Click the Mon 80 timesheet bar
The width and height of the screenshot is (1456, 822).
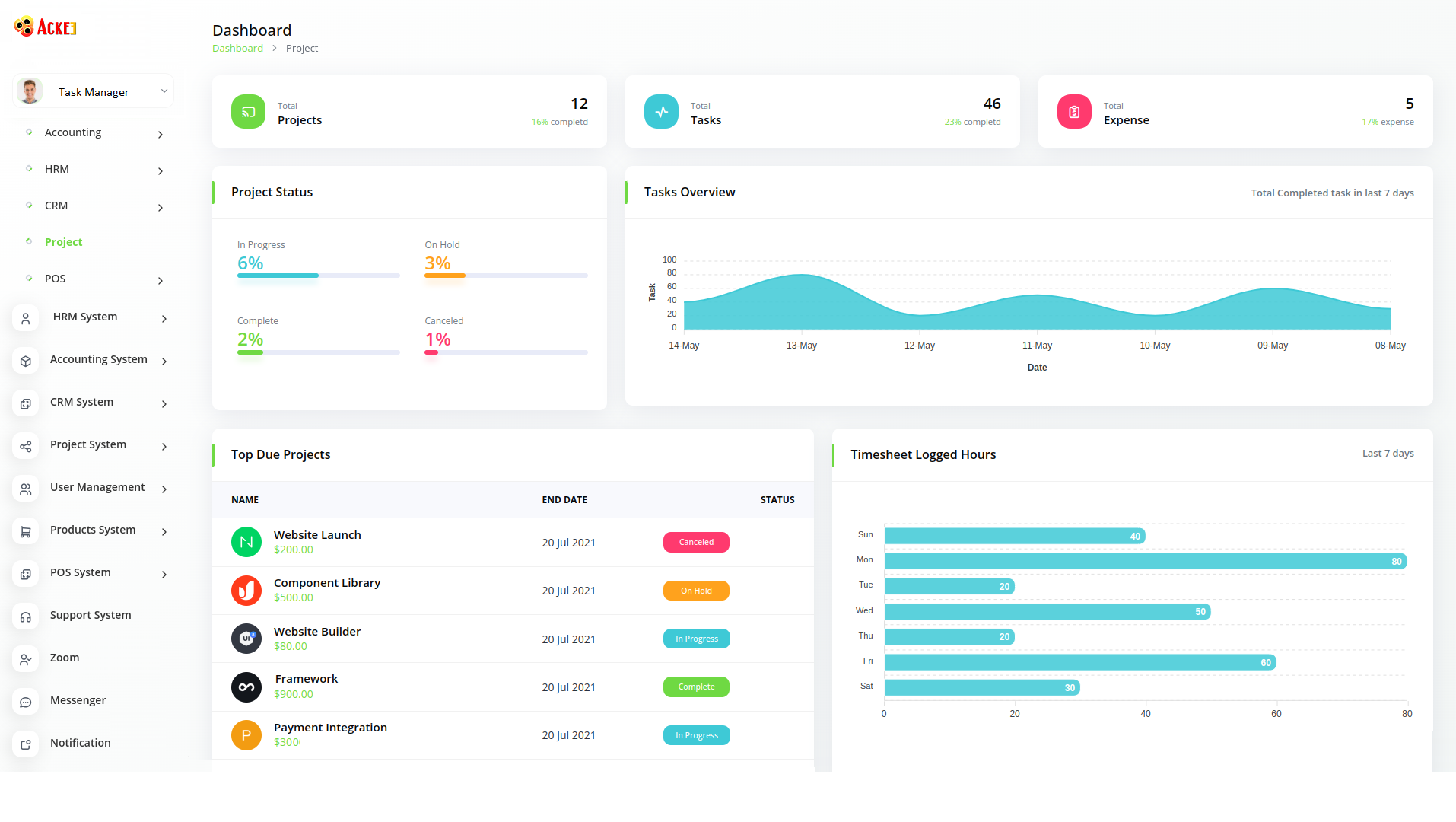click(1146, 562)
